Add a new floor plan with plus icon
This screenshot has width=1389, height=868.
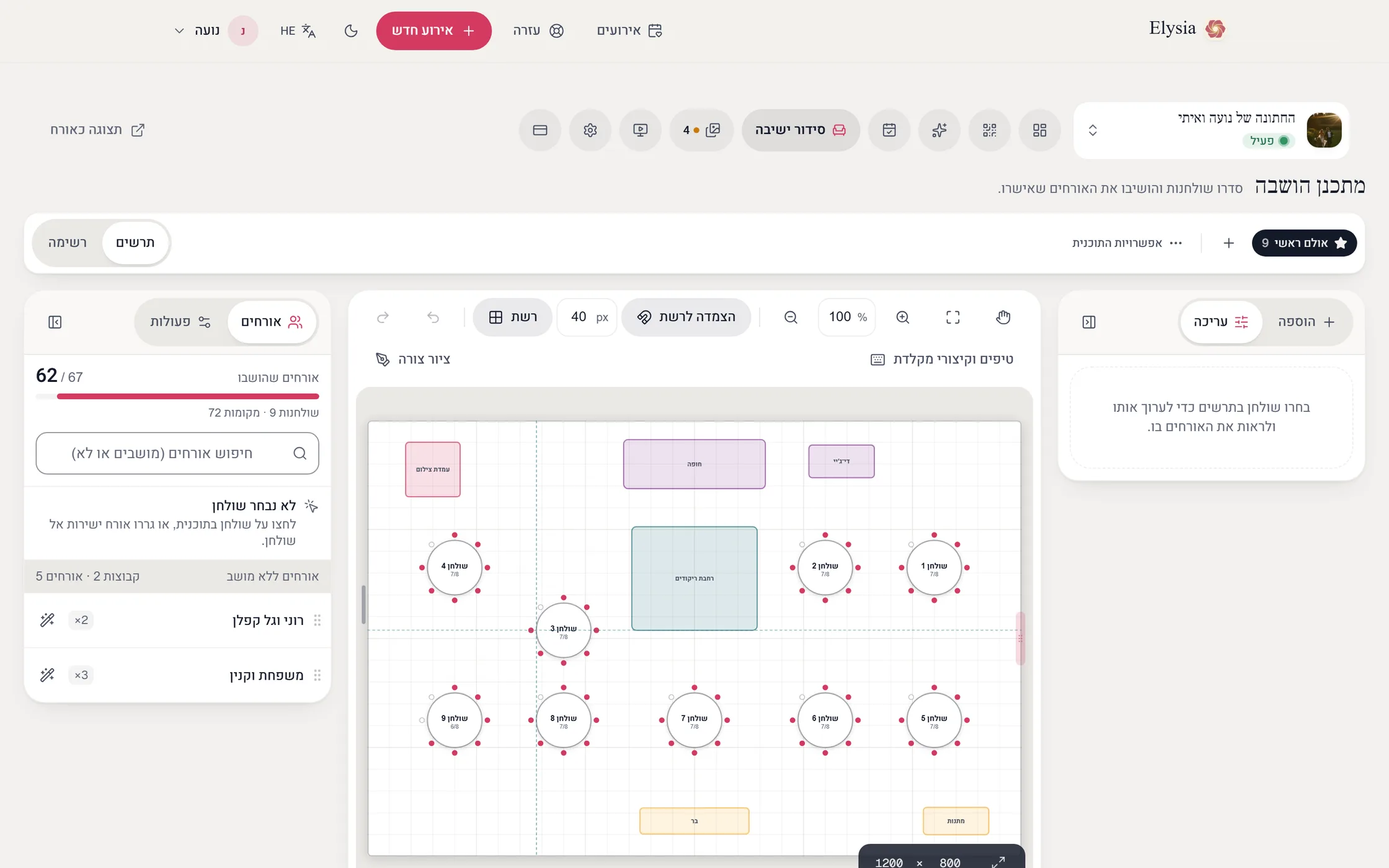pyautogui.click(x=1228, y=243)
